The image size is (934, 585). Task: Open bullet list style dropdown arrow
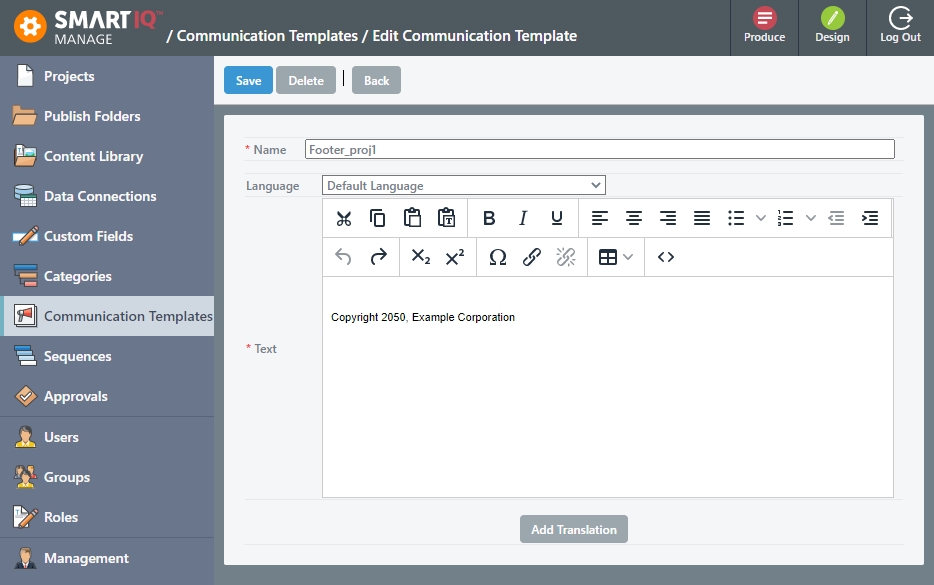click(x=761, y=219)
